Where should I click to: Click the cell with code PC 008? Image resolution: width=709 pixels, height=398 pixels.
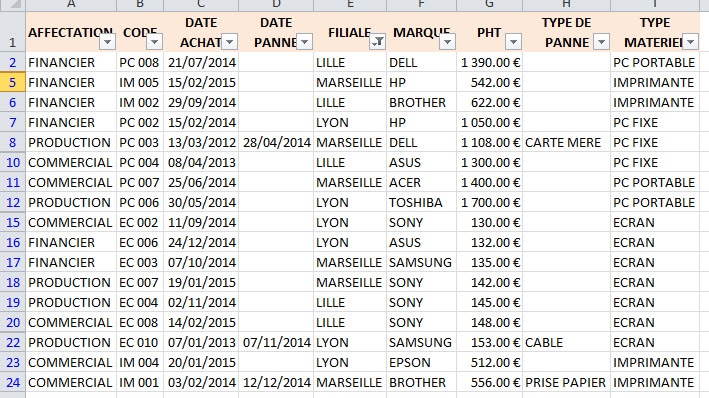(x=140, y=62)
